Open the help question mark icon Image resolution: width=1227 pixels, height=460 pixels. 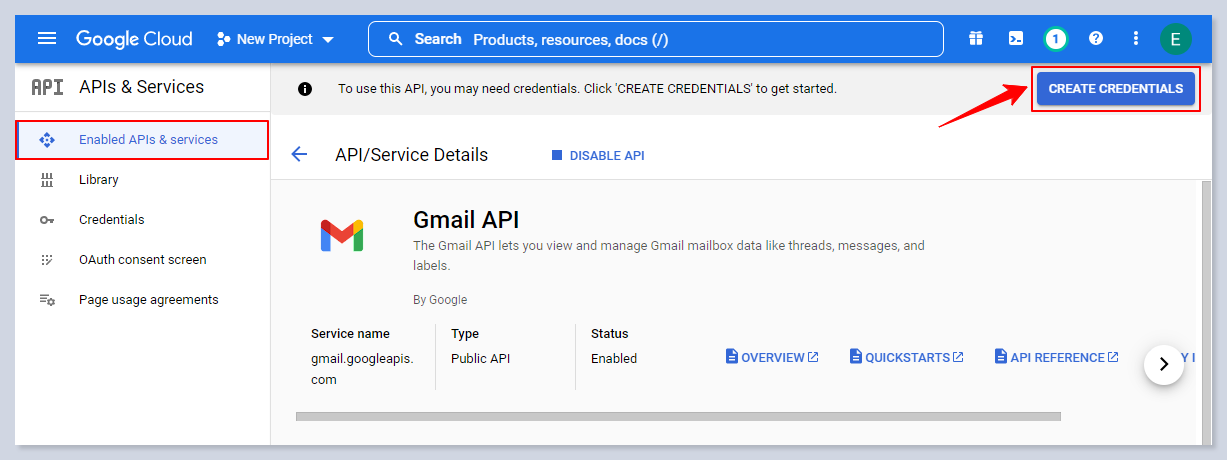pyautogui.click(x=1096, y=39)
